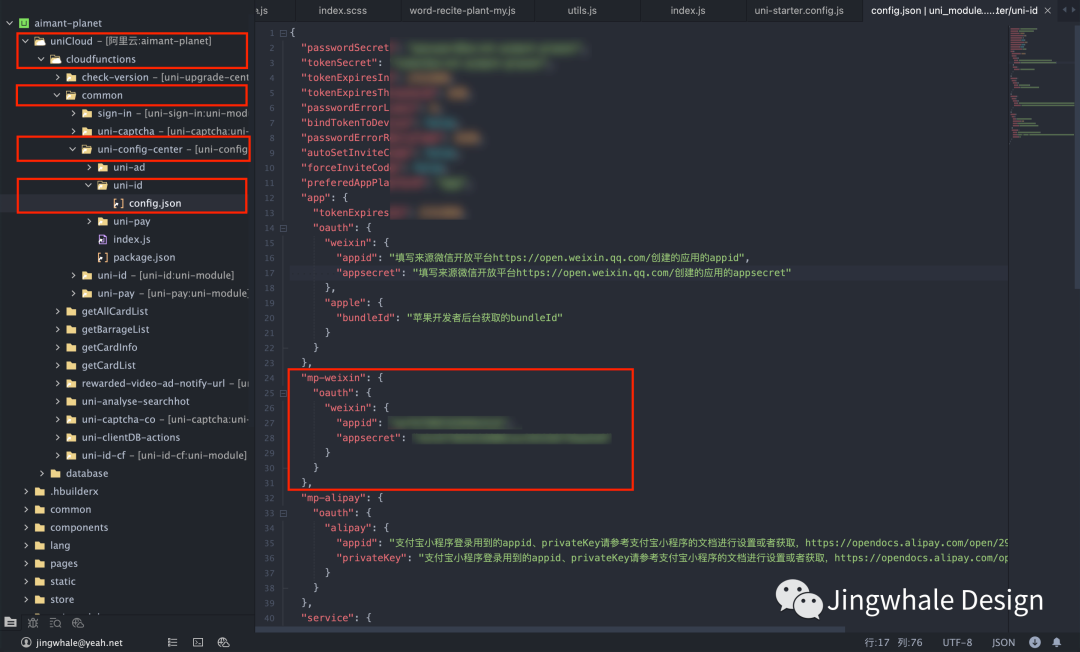
Task: Click the package.json file icon
Action: click(x=103, y=257)
